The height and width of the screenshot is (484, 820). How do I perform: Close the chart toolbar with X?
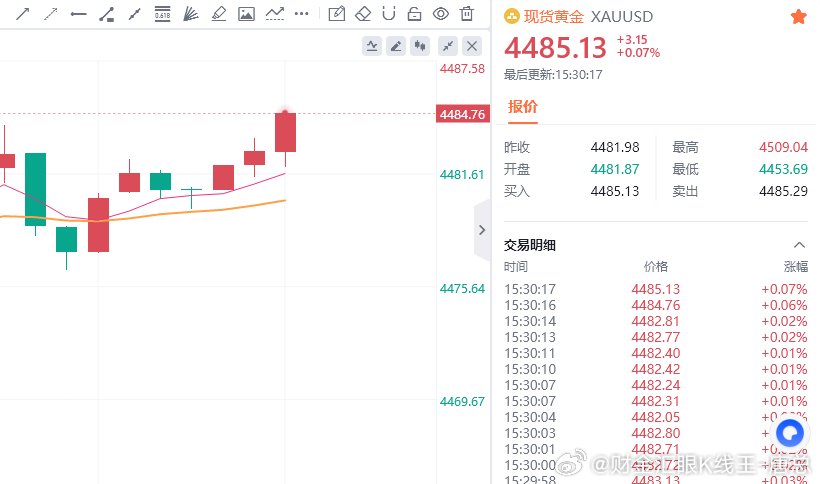pos(472,47)
